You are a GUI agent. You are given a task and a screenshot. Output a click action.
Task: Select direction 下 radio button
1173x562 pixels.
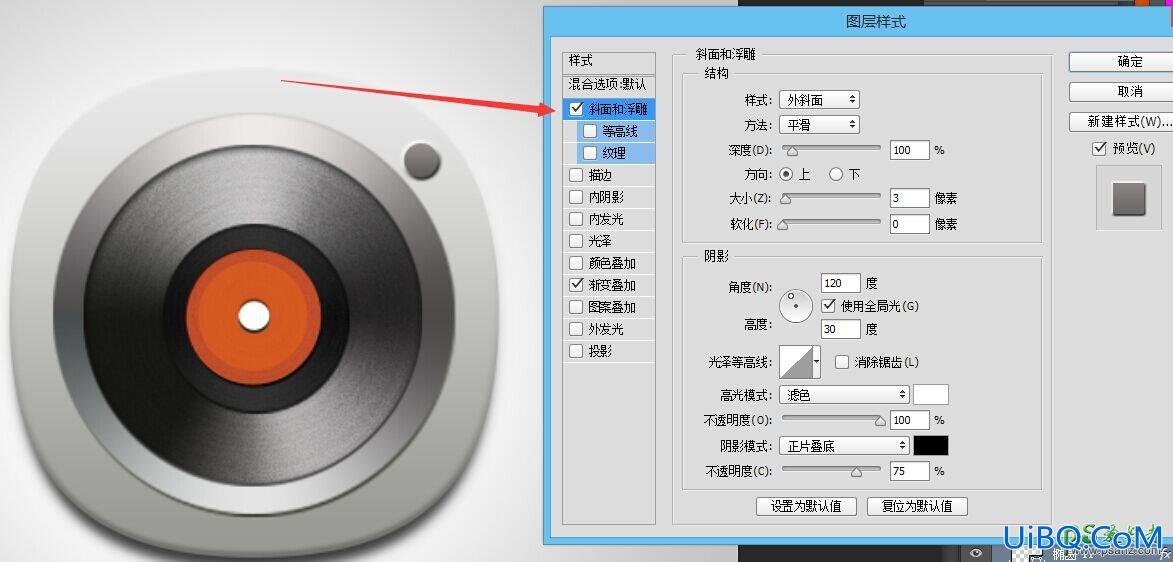click(836, 174)
